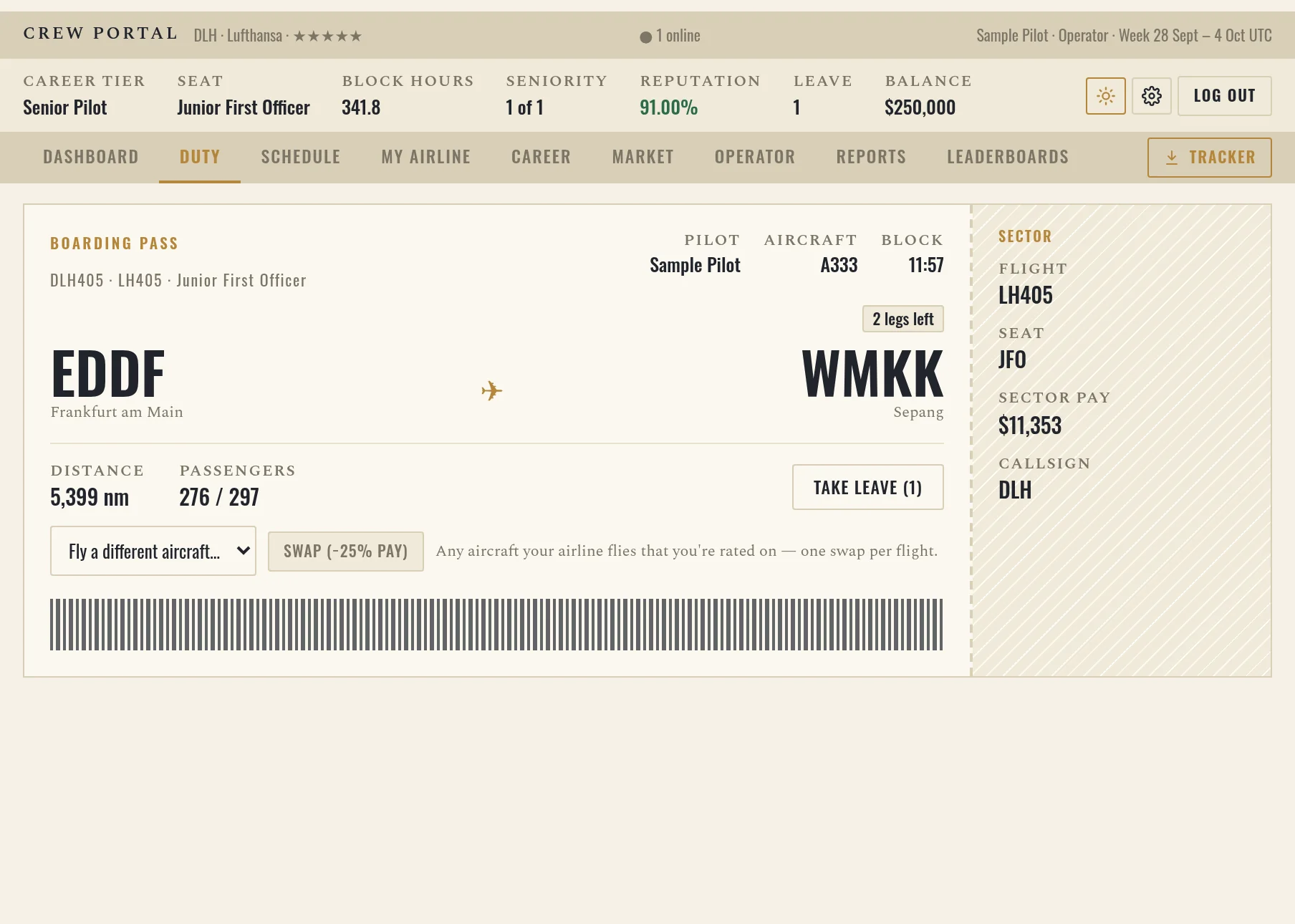
Task: Click the online status dot indicator
Action: (x=645, y=37)
